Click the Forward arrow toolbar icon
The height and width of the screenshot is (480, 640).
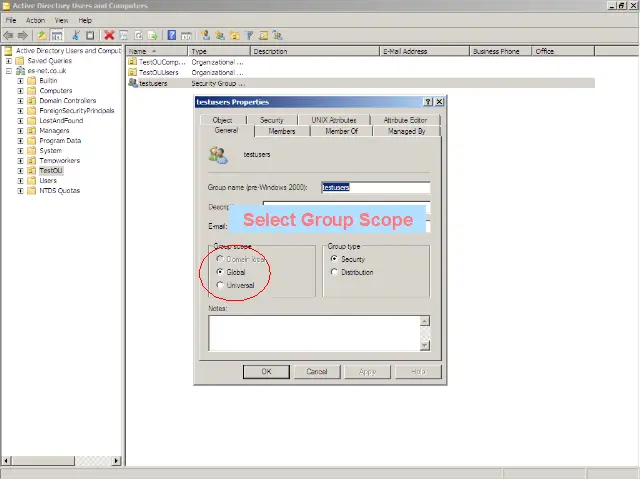click(23, 36)
